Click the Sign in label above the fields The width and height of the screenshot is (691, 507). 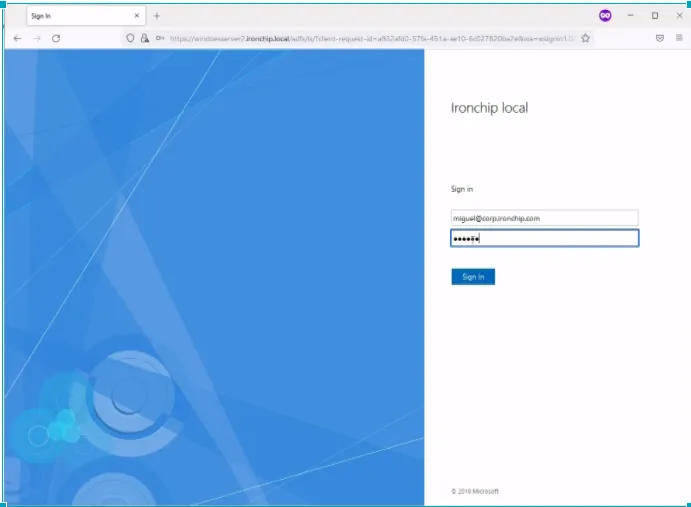(462, 189)
